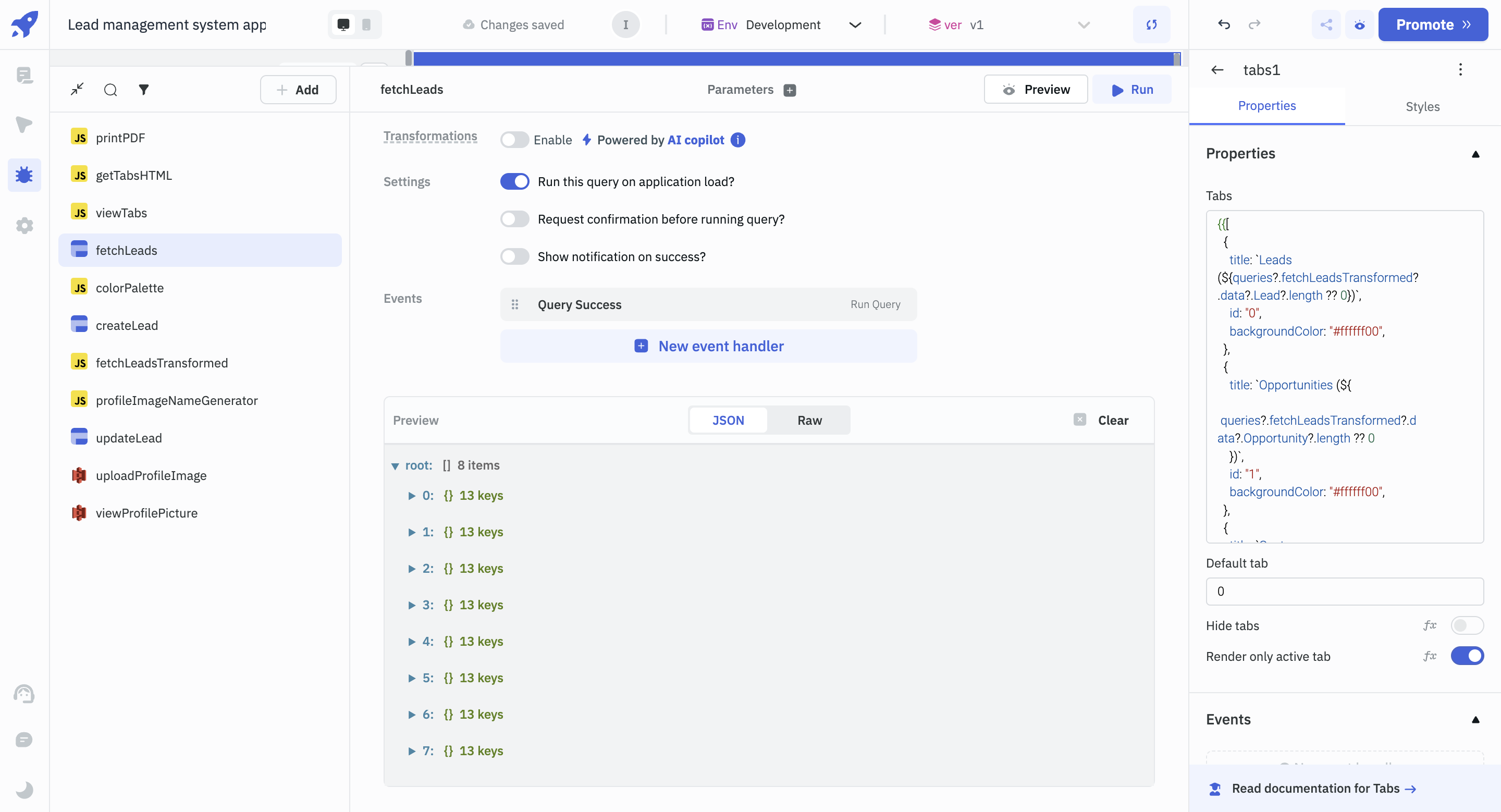Click the settings gear in the left sidebar
Viewport: 1501px width, 812px height.
point(24,226)
